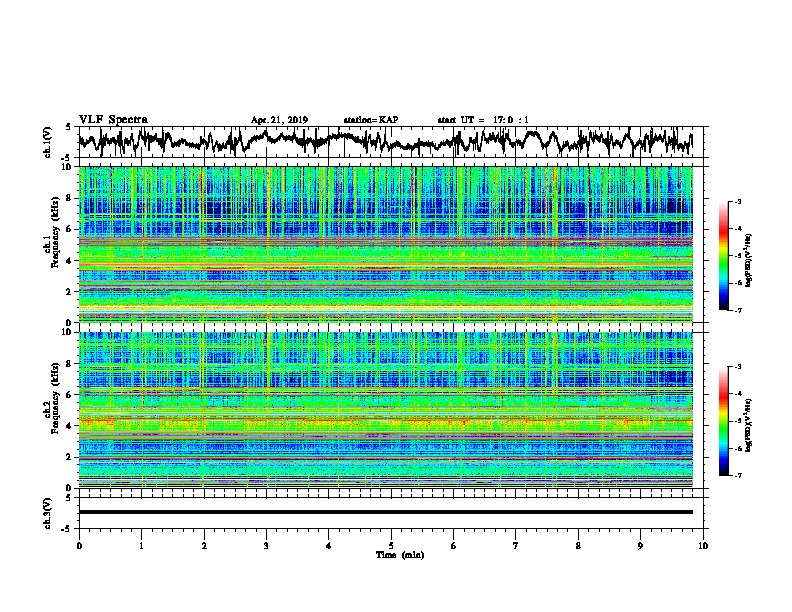Click the "-5" label on ch.1 colorbar

737,256
